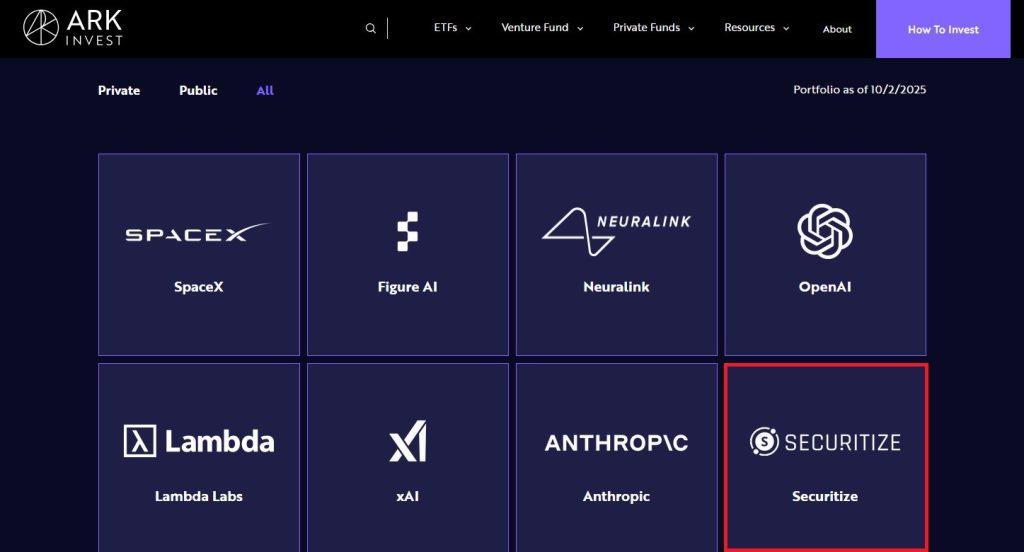Open the search magnifier icon
The height and width of the screenshot is (552, 1024).
point(371,29)
